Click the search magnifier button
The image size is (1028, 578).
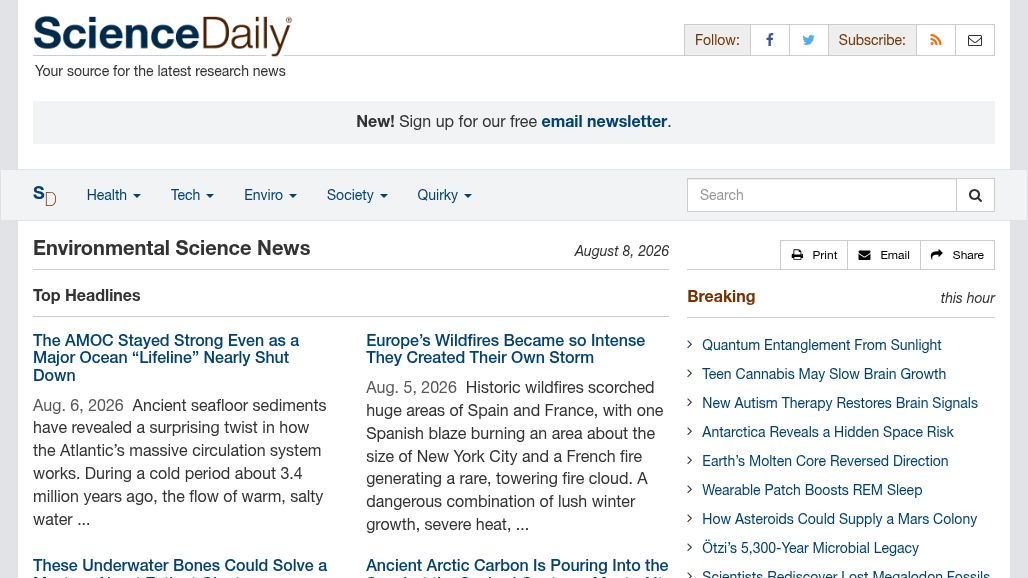click(975, 195)
